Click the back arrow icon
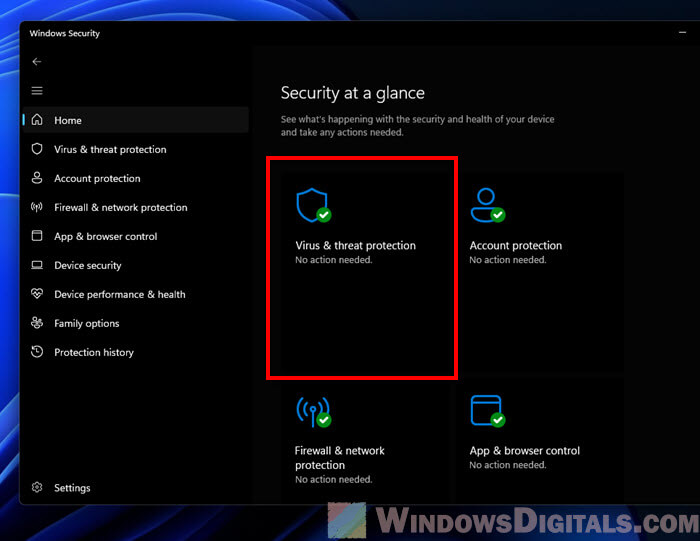The image size is (700, 541). pyautogui.click(x=37, y=62)
